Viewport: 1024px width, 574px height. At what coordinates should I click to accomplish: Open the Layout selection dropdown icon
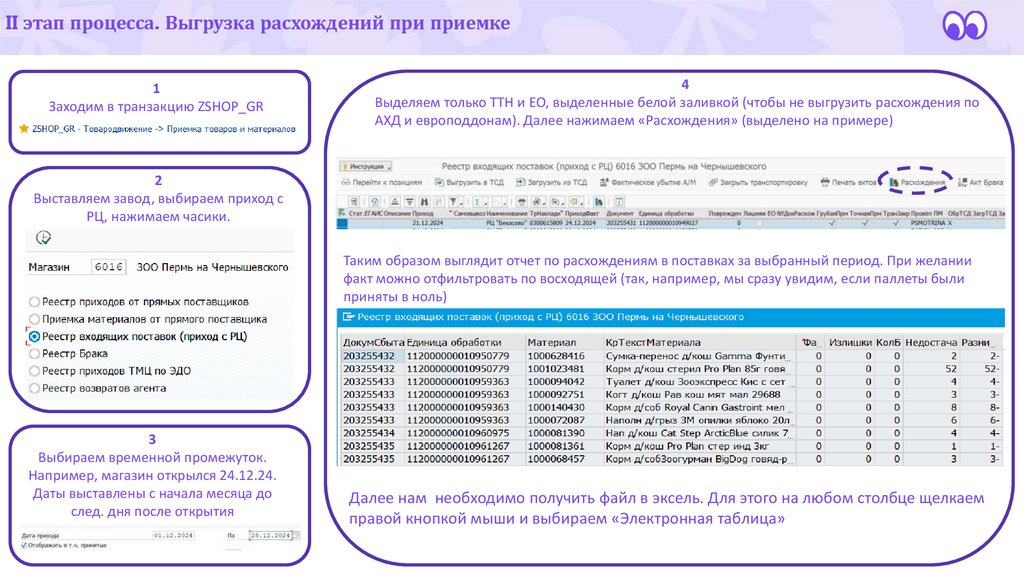(x=574, y=202)
